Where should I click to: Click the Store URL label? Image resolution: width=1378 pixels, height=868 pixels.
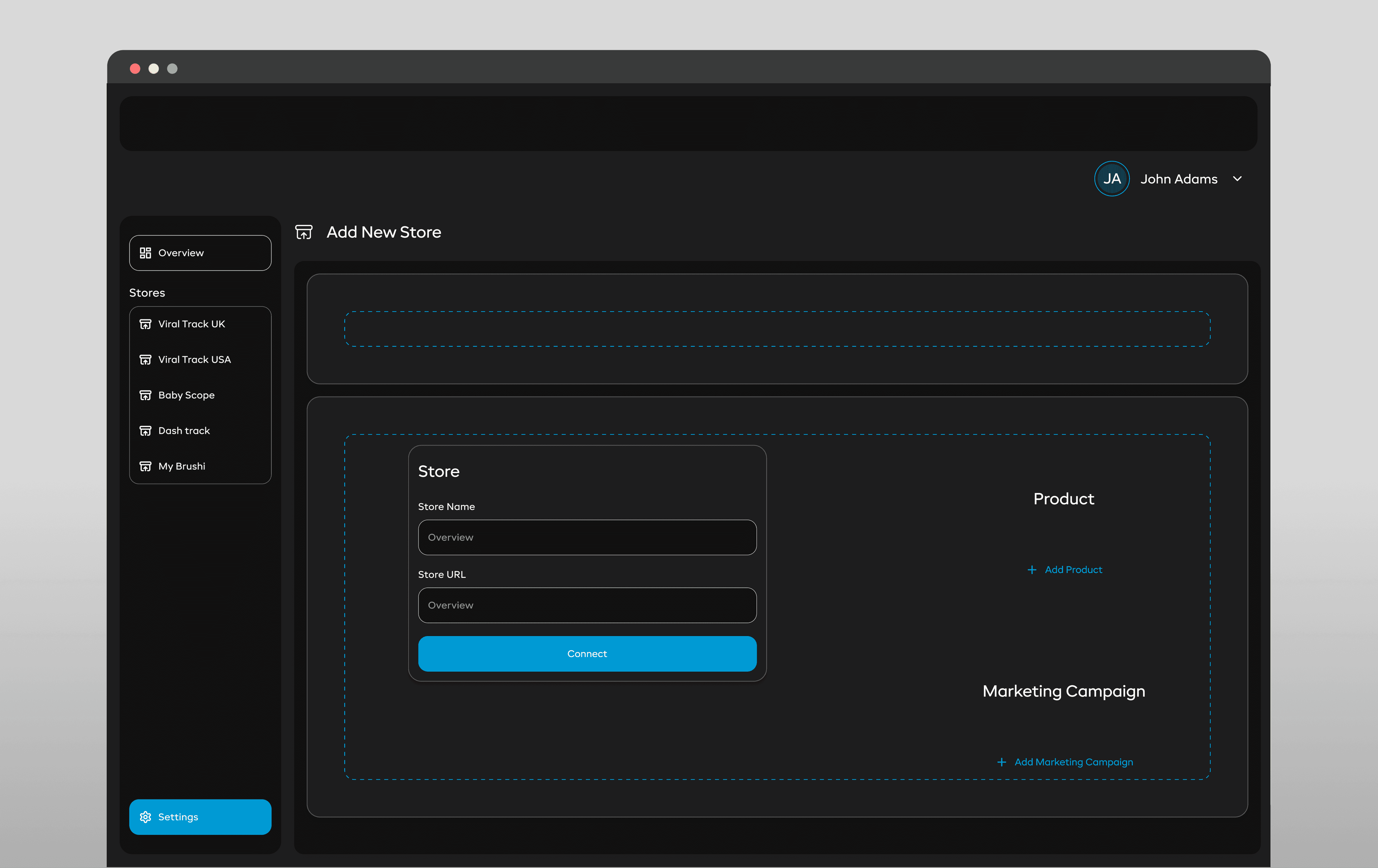coord(442,574)
